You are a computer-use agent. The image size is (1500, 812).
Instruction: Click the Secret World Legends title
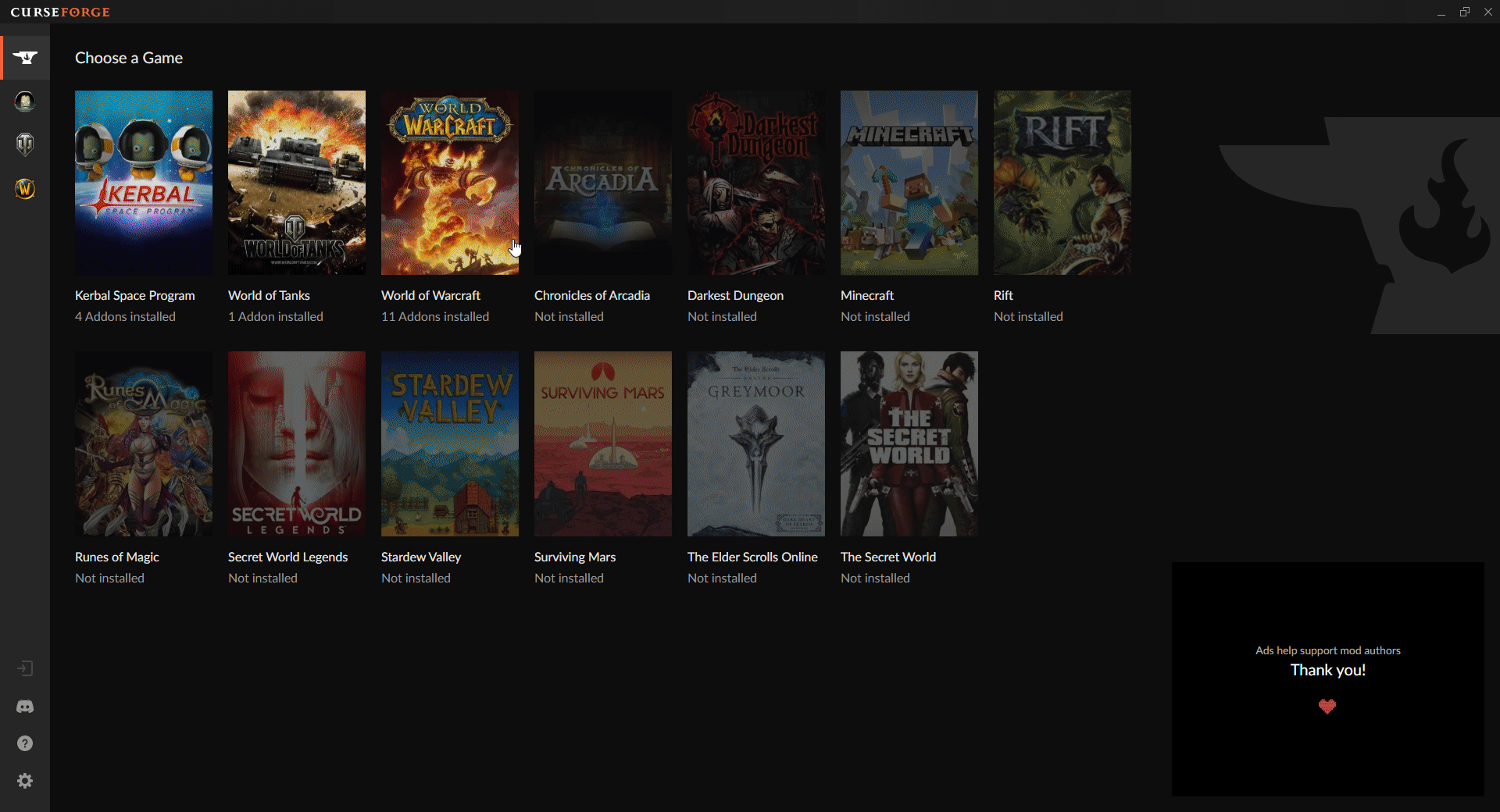coord(288,557)
